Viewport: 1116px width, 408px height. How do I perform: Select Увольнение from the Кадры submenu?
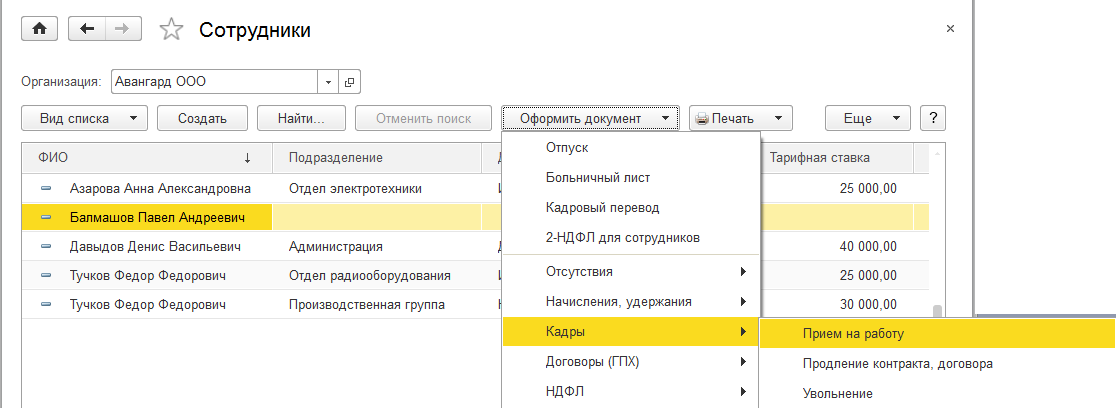[x=837, y=393]
